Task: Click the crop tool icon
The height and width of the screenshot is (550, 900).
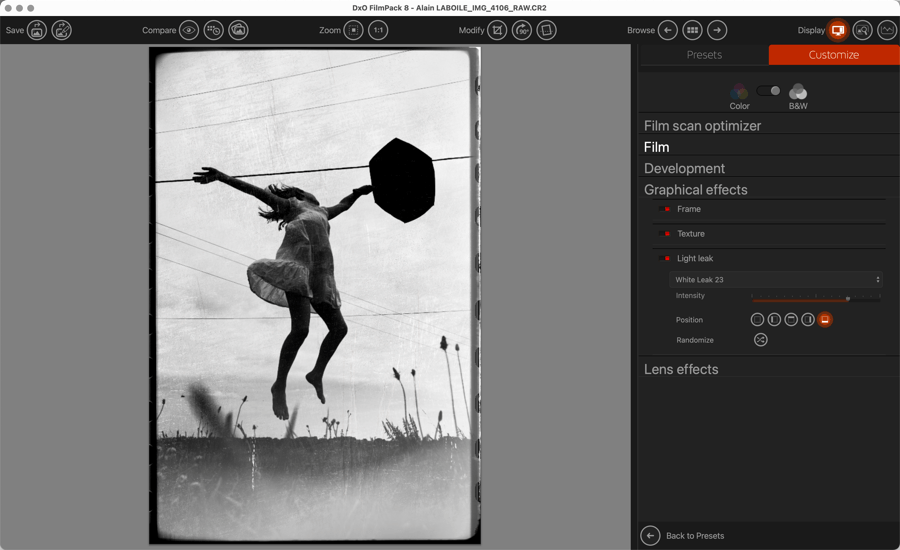Action: tap(497, 30)
